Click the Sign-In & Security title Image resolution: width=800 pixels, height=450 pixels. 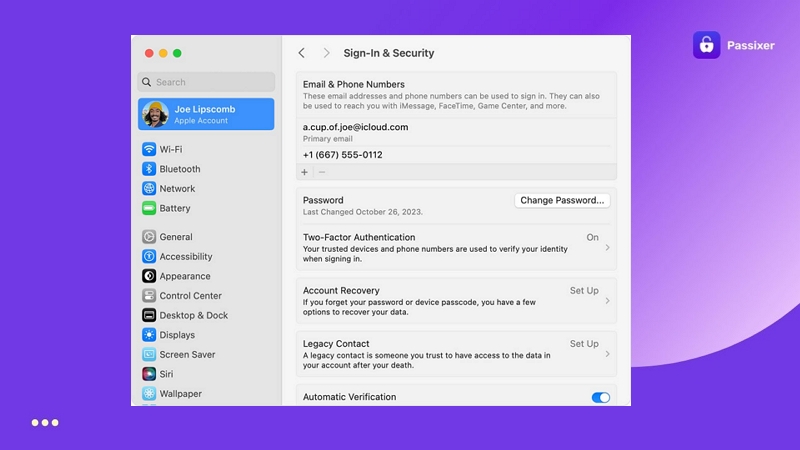(389, 53)
